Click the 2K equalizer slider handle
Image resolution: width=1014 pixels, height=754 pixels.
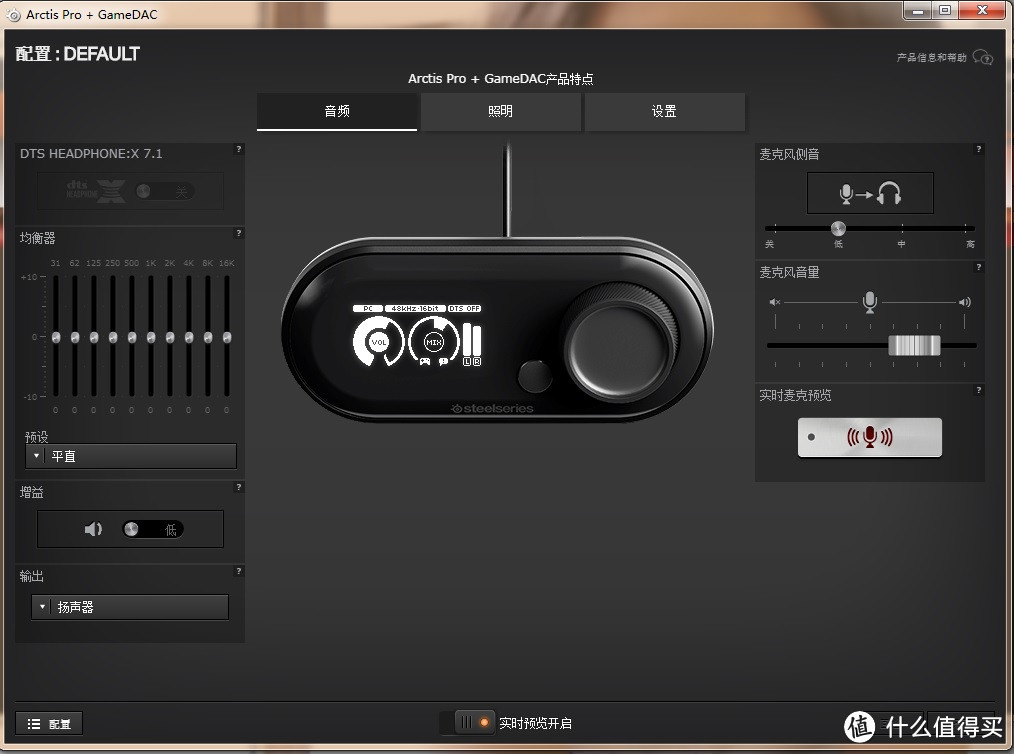(170, 338)
